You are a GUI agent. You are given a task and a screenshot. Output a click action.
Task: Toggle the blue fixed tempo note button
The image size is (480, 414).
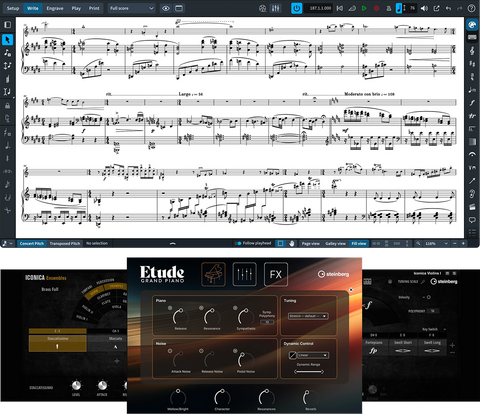pos(399,8)
